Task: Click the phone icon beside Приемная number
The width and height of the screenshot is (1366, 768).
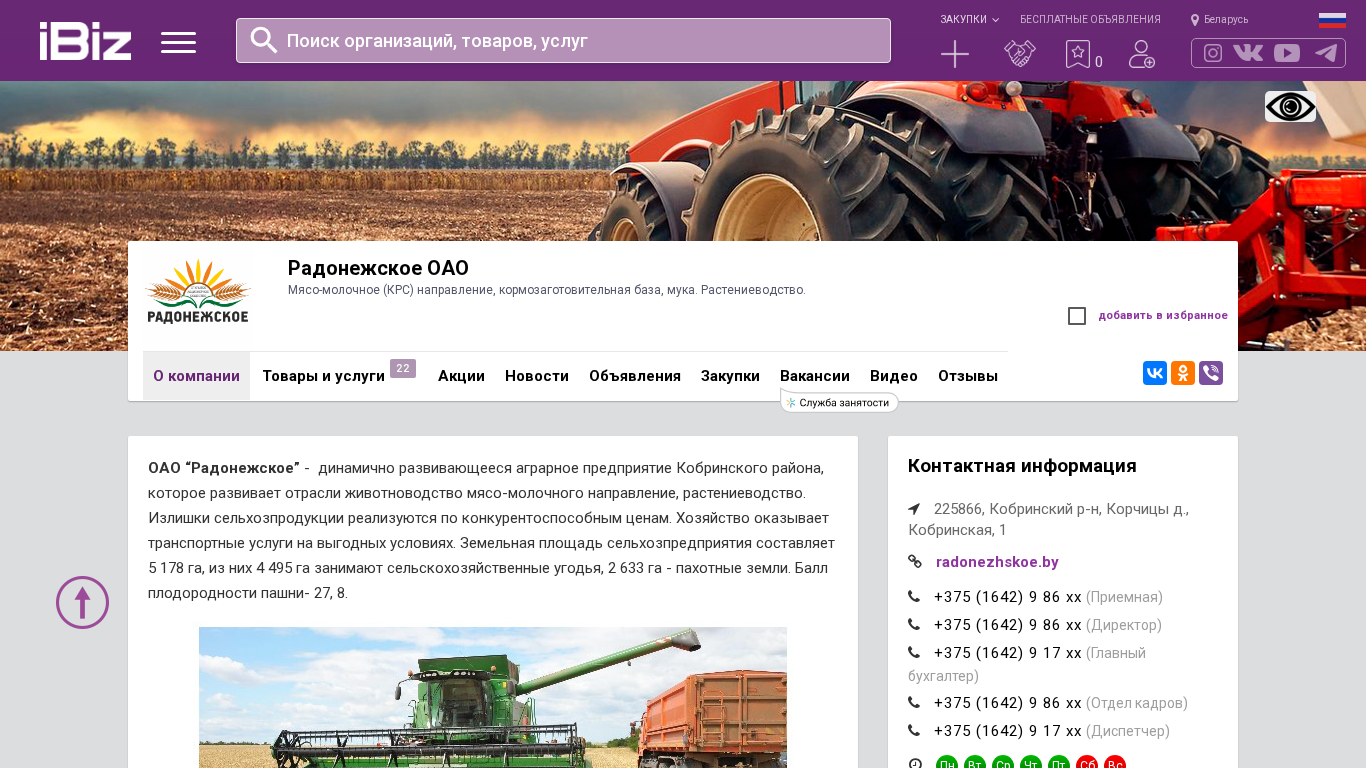Action: (914, 597)
